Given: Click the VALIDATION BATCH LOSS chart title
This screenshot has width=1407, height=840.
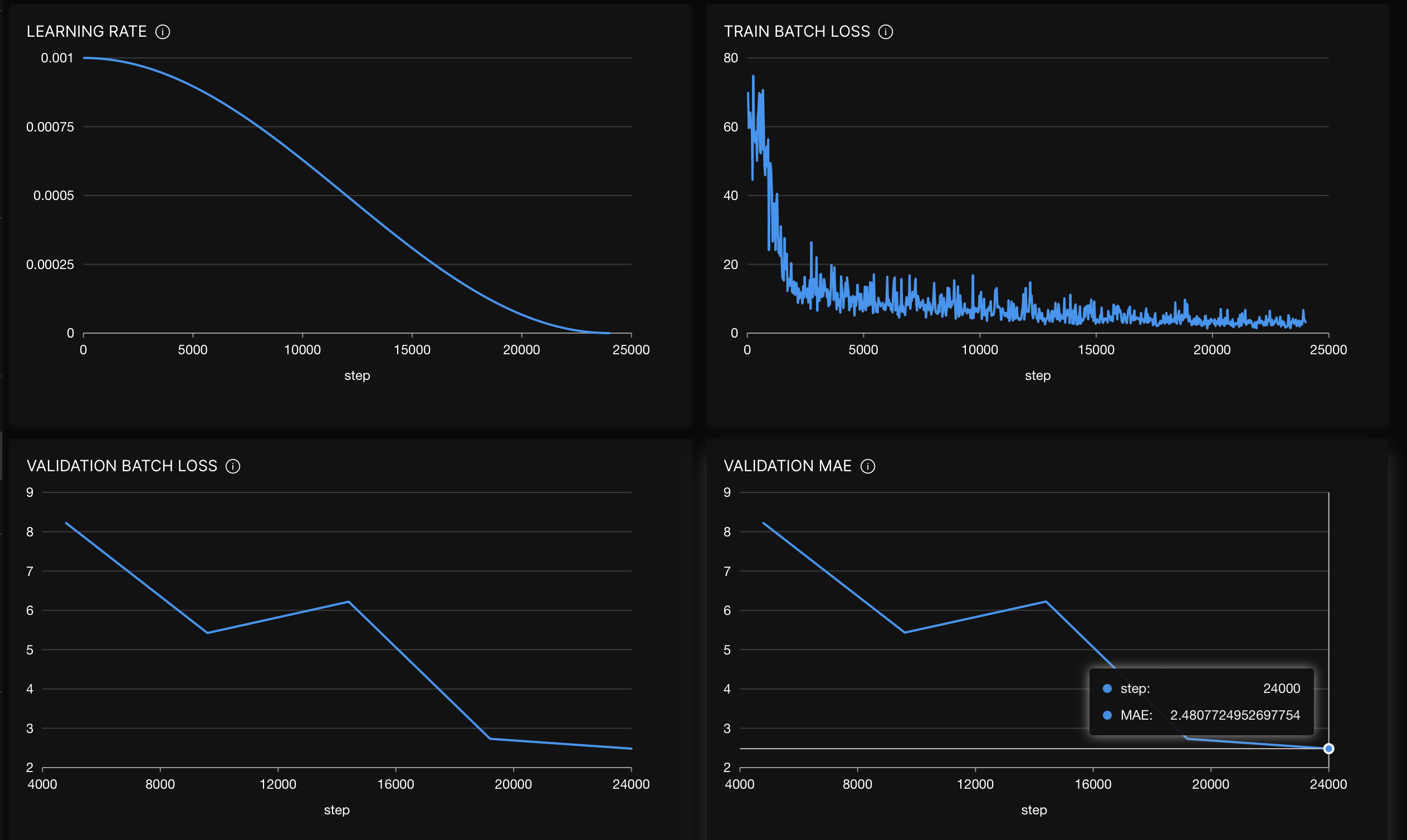Looking at the screenshot, I should (121, 466).
